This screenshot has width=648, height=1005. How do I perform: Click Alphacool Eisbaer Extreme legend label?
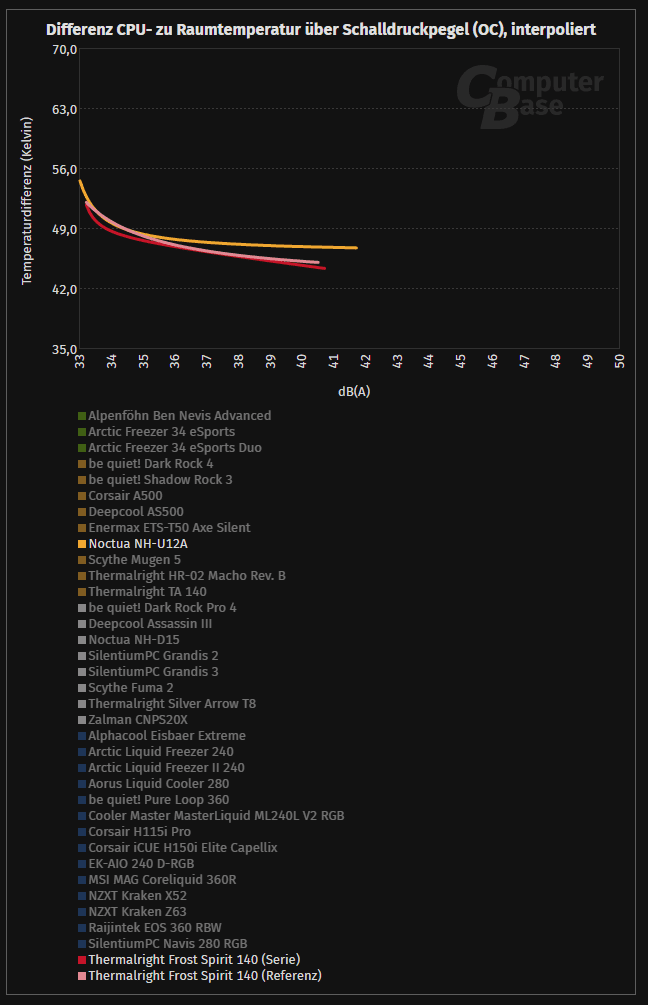pos(167,736)
